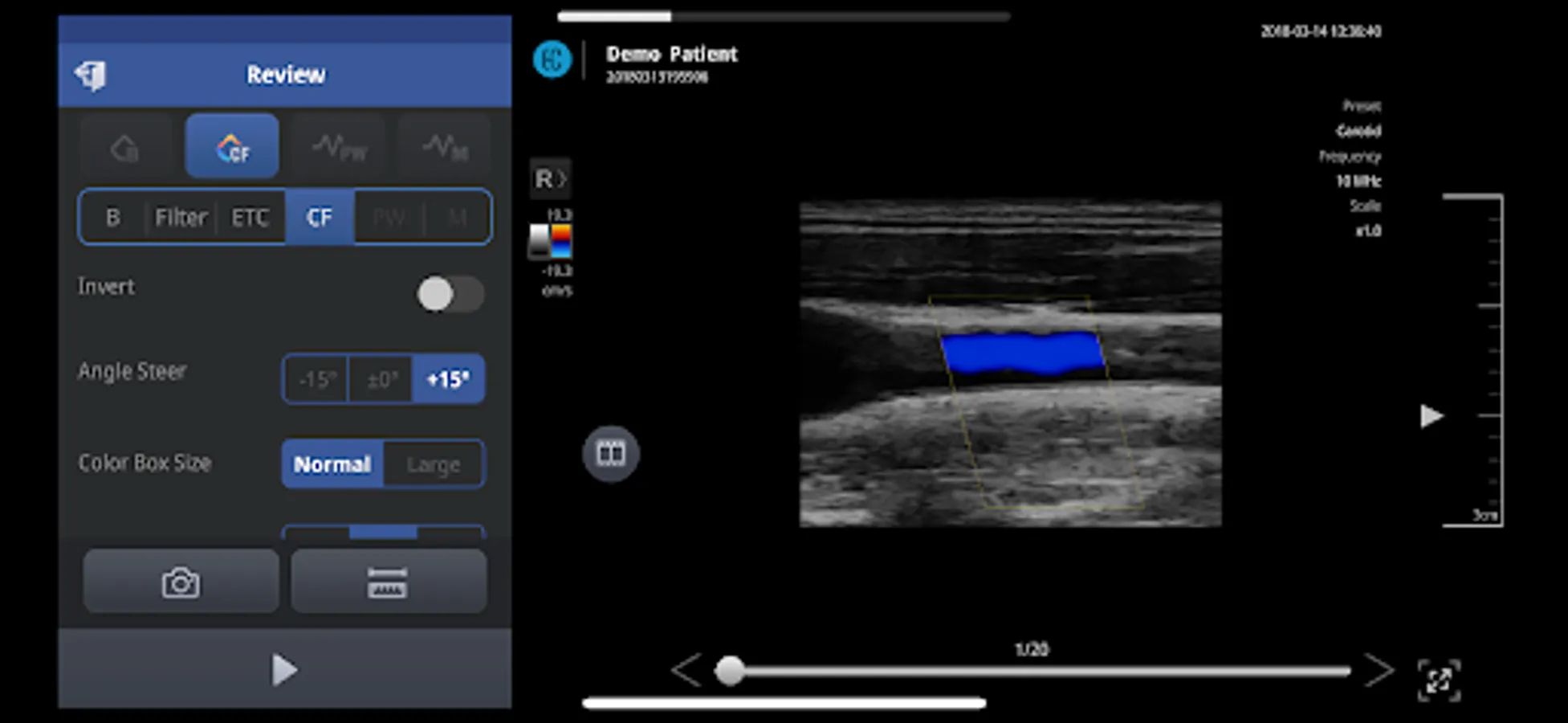Capture image with the camera button
1568x723 pixels.
(x=181, y=582)
